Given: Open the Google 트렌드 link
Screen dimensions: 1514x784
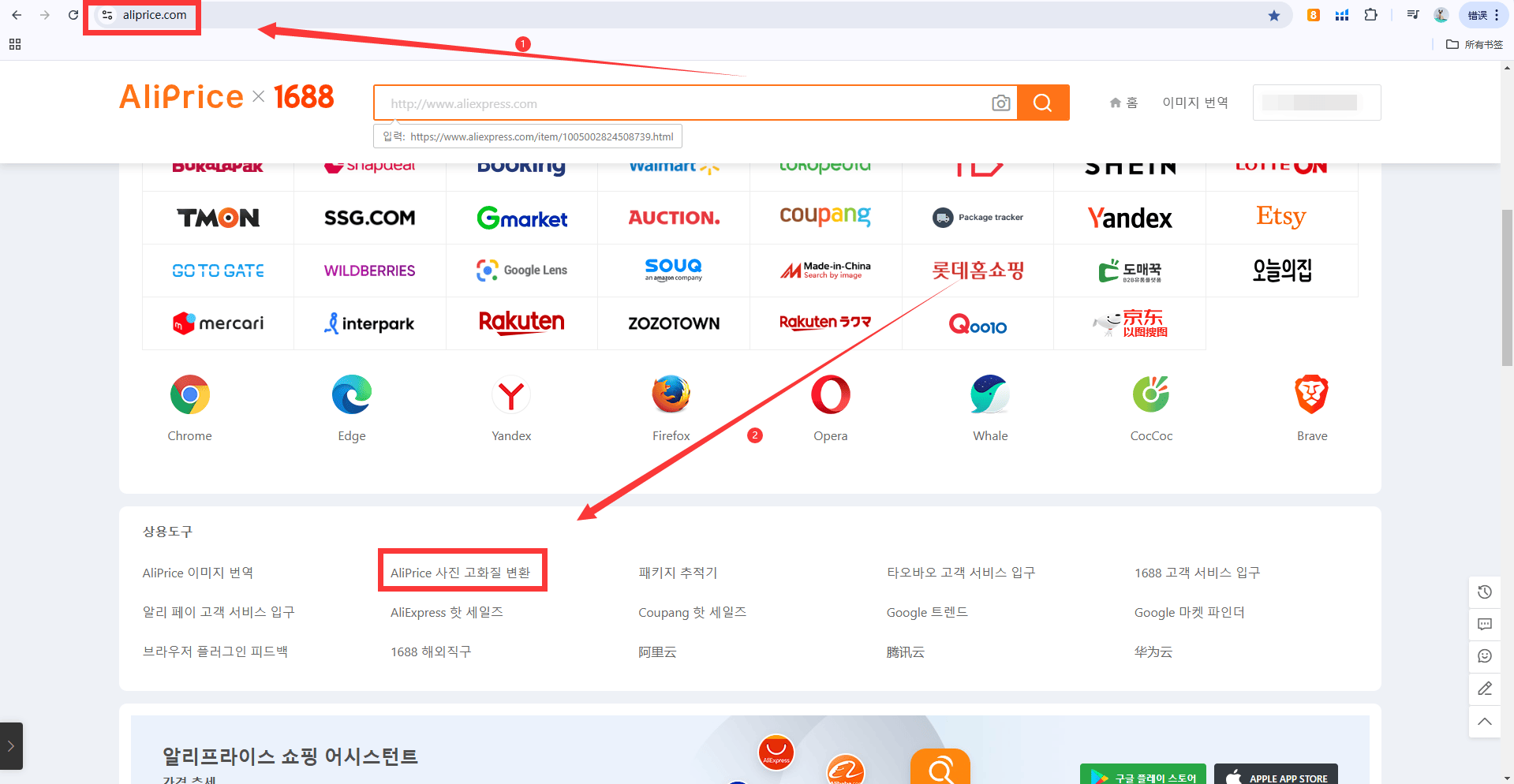Looking at the screenshot, I should [x=927, y=612].
